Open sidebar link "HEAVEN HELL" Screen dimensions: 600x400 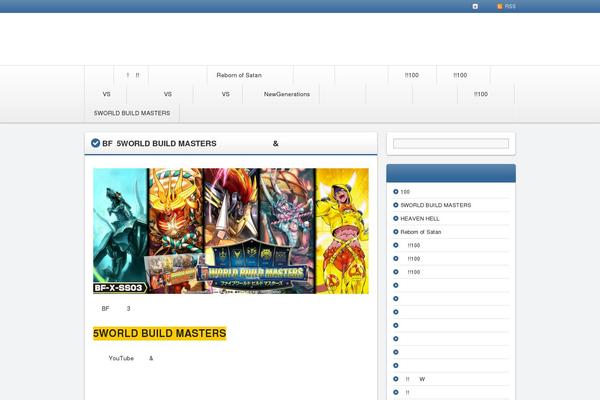[420, 219]
